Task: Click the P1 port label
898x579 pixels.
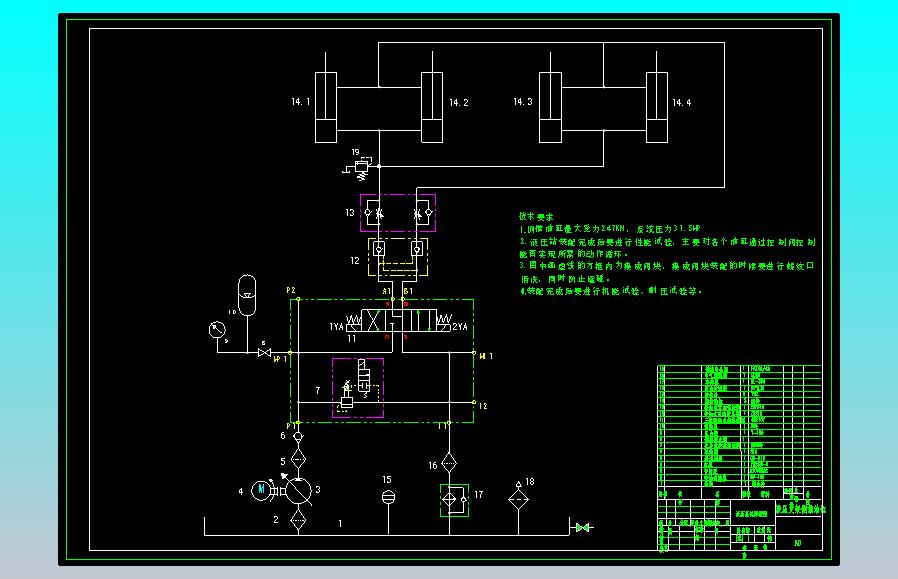Action: point(290,426)
